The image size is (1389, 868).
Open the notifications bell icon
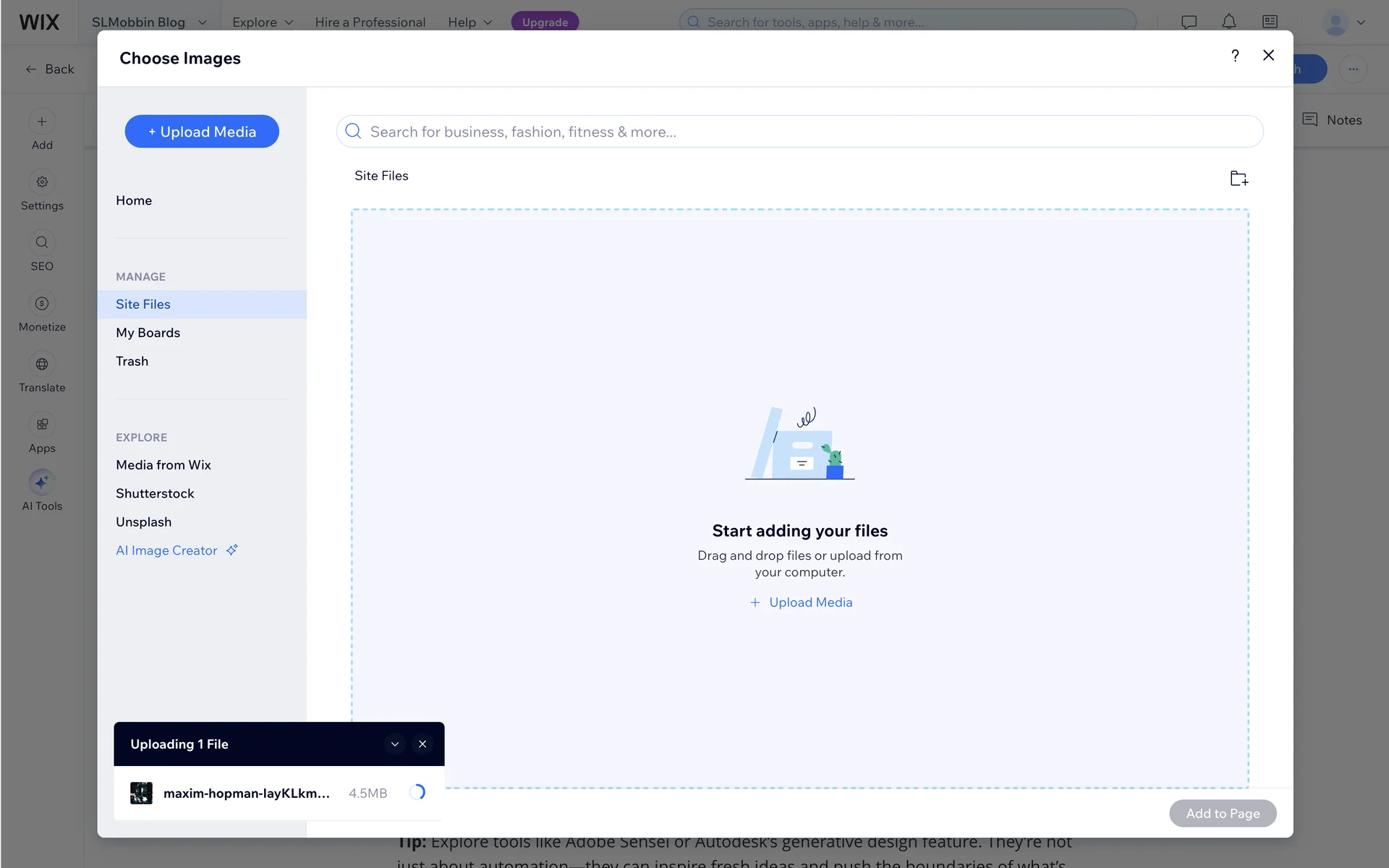(x=1228, y=22)
